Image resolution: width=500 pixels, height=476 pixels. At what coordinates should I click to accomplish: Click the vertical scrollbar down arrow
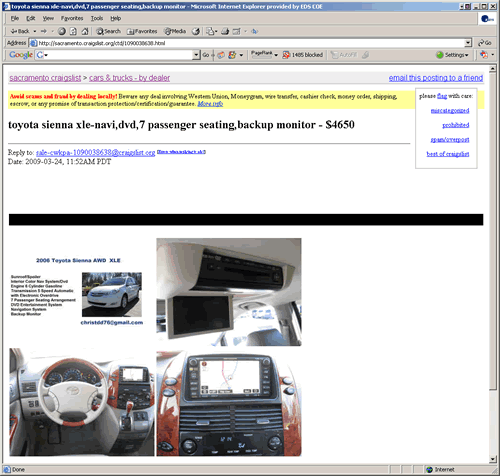coord(493,459)
